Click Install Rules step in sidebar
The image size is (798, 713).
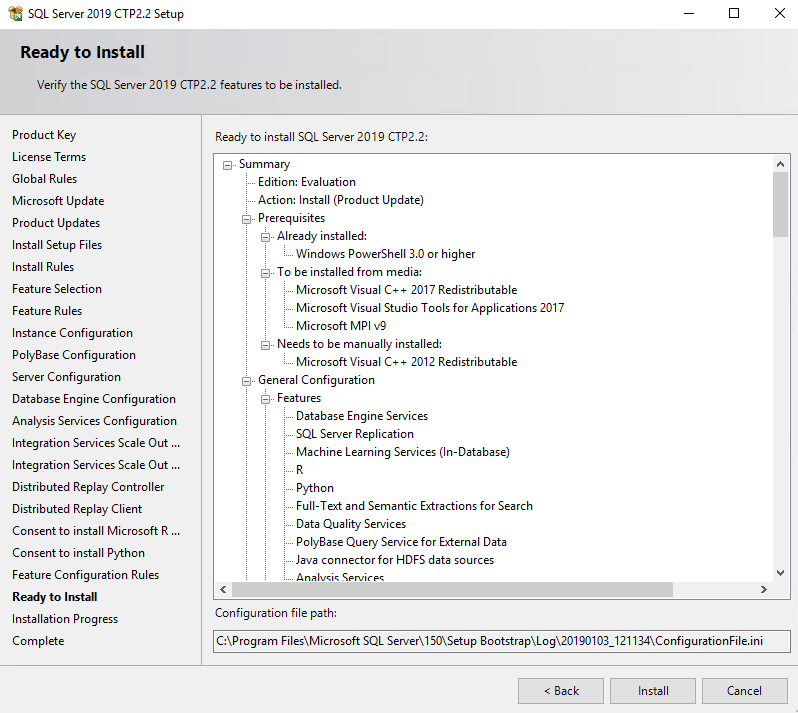[x=43, y=267]
